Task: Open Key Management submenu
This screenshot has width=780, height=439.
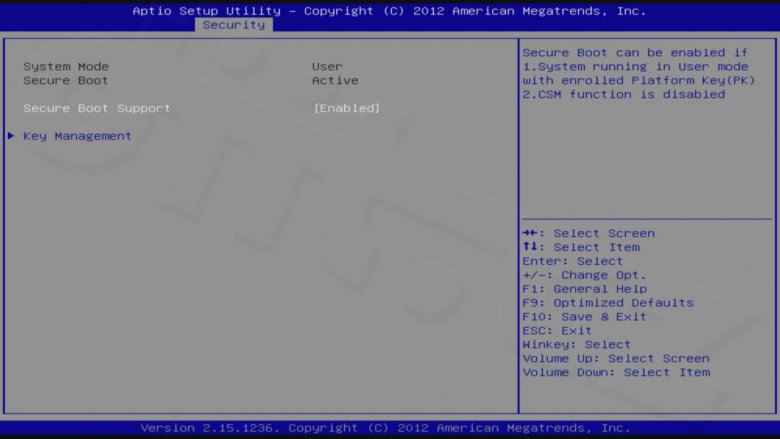Action: click(x=77, y=136)
